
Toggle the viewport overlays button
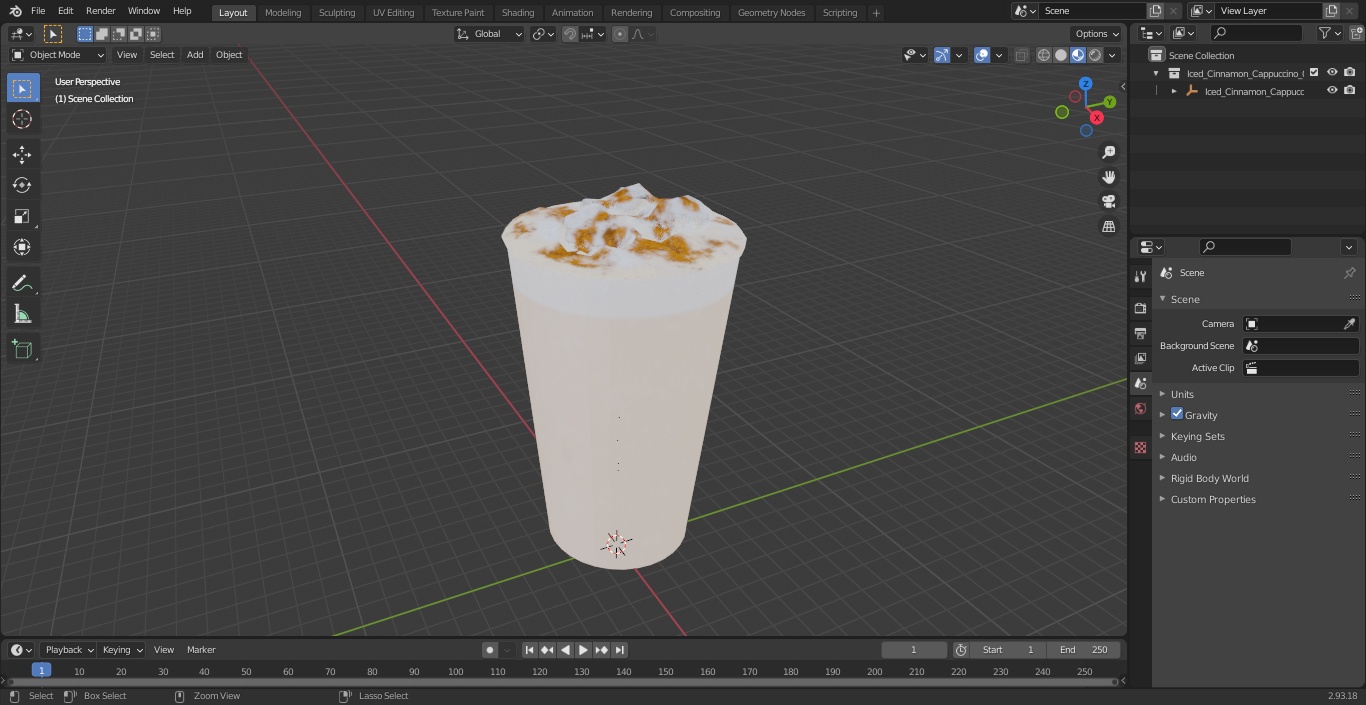982,55
